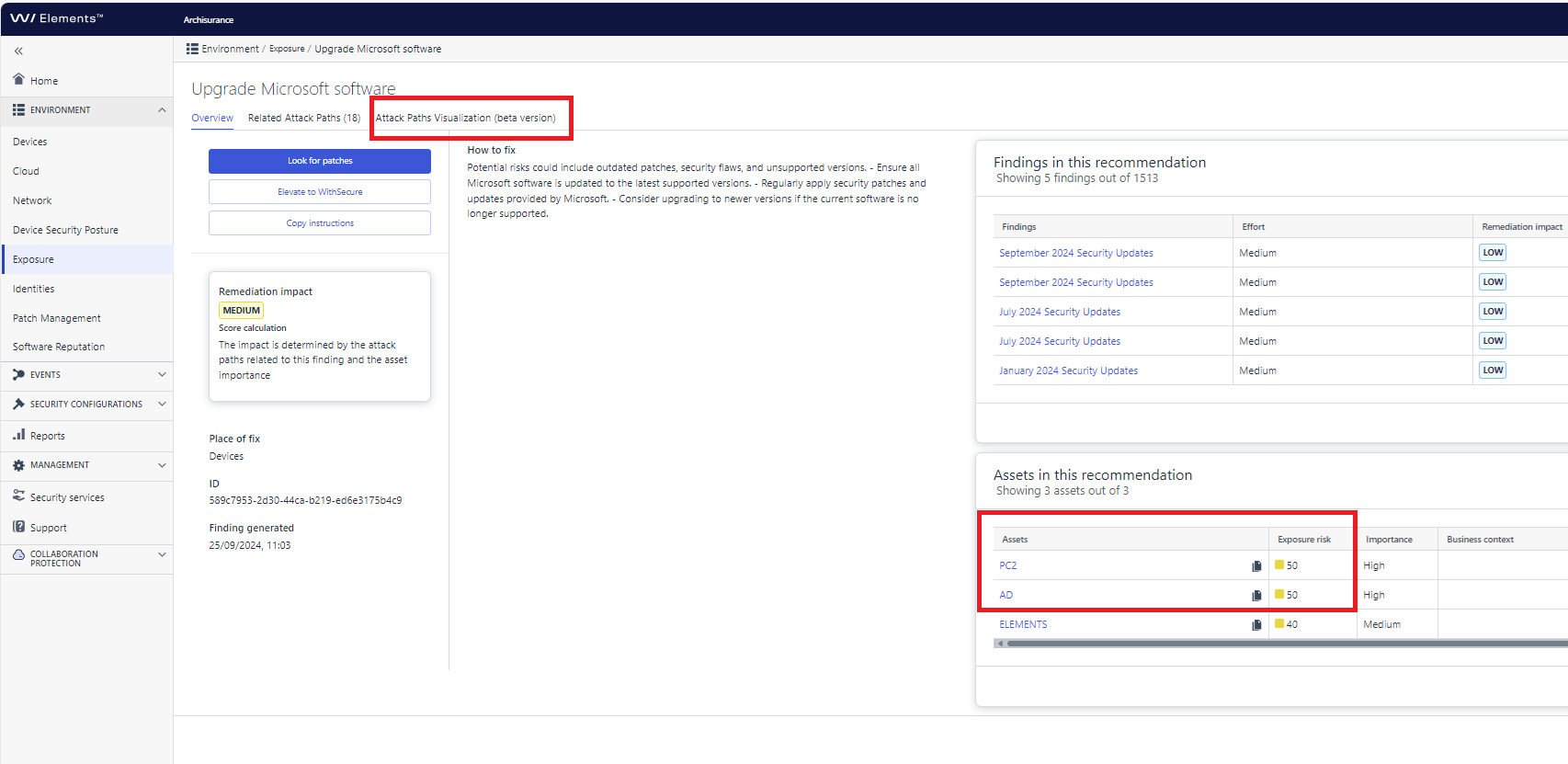The height and width of the screenshot is (764, 1568).
Task: Expand the Security Configurations chevron
Action: (x=162, y=404)
